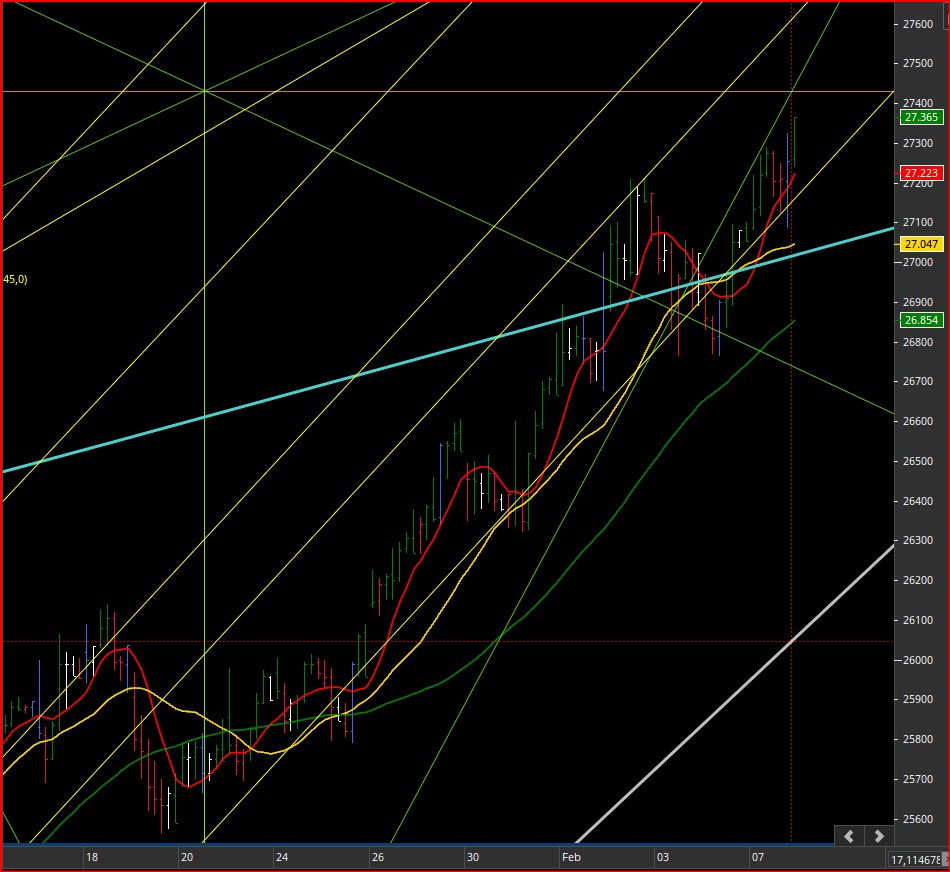Click the 07 date label on time axis
The height and width of the screenshot is (872, 950).
(x=758, y=857)
